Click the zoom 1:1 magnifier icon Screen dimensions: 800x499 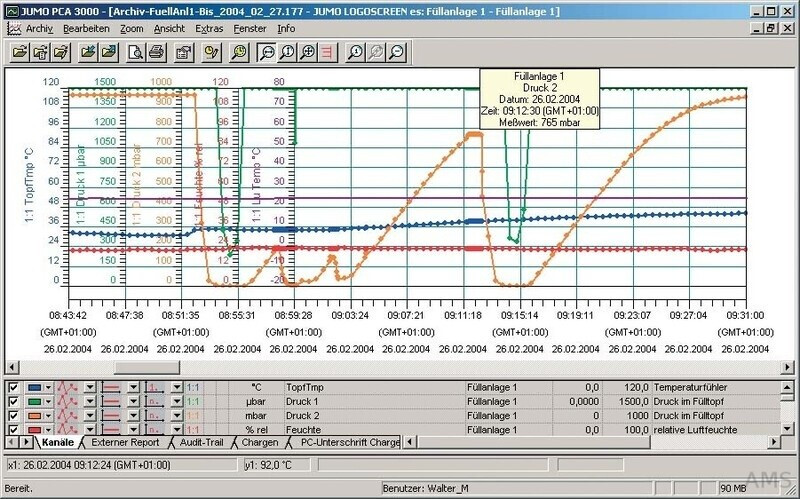coord(355,52)
